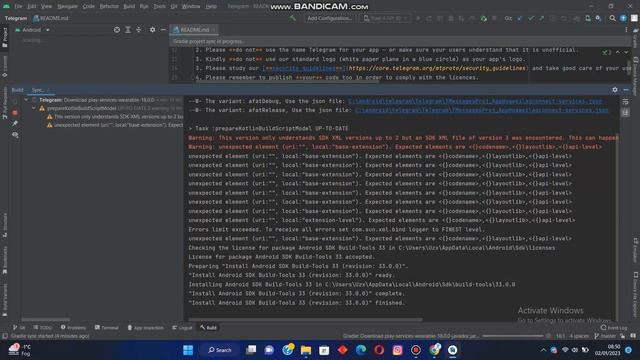
Task: Click Add Configuration button
Action: (x=329, y=18)
